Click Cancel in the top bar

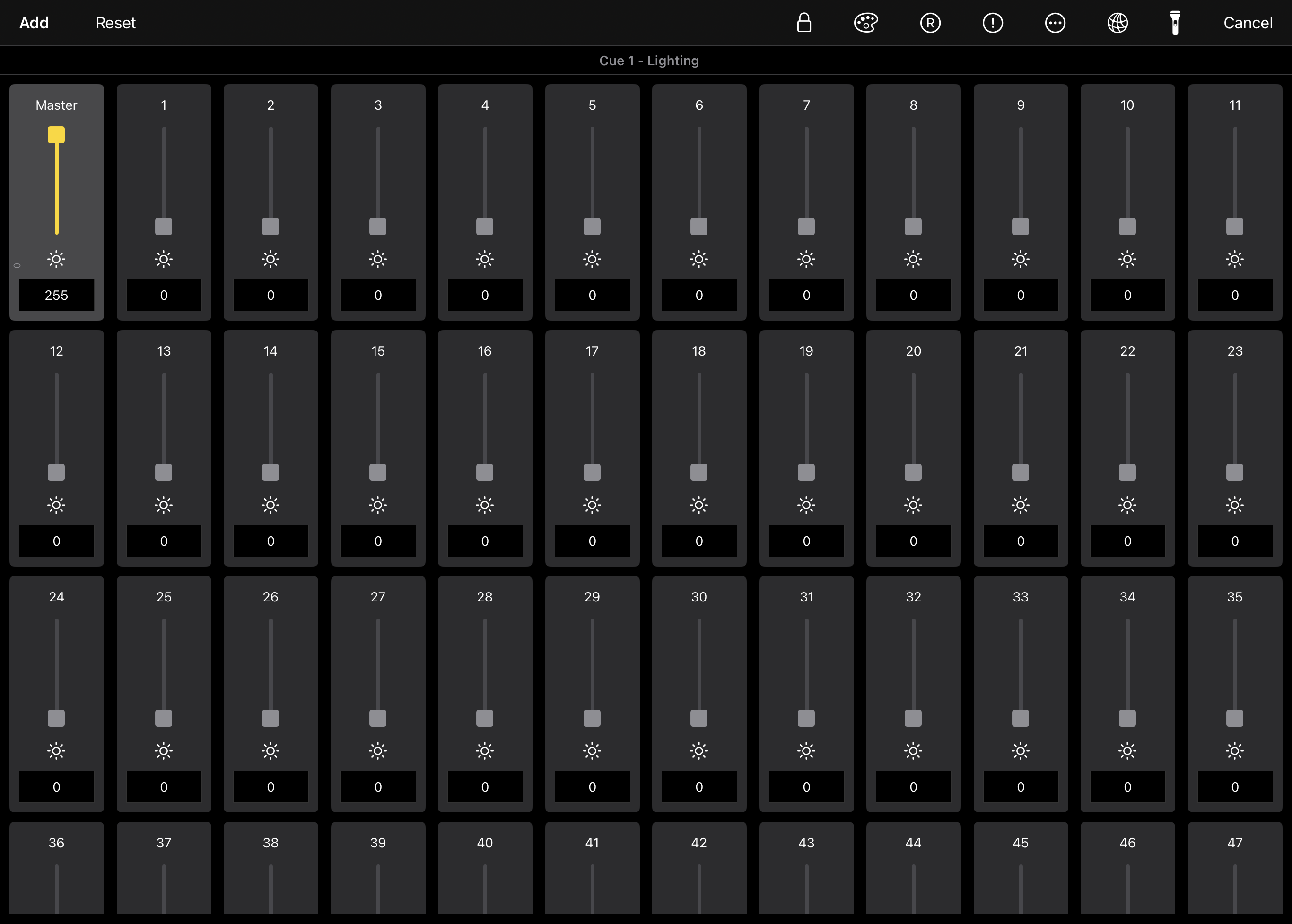(x=1248, y=23)
